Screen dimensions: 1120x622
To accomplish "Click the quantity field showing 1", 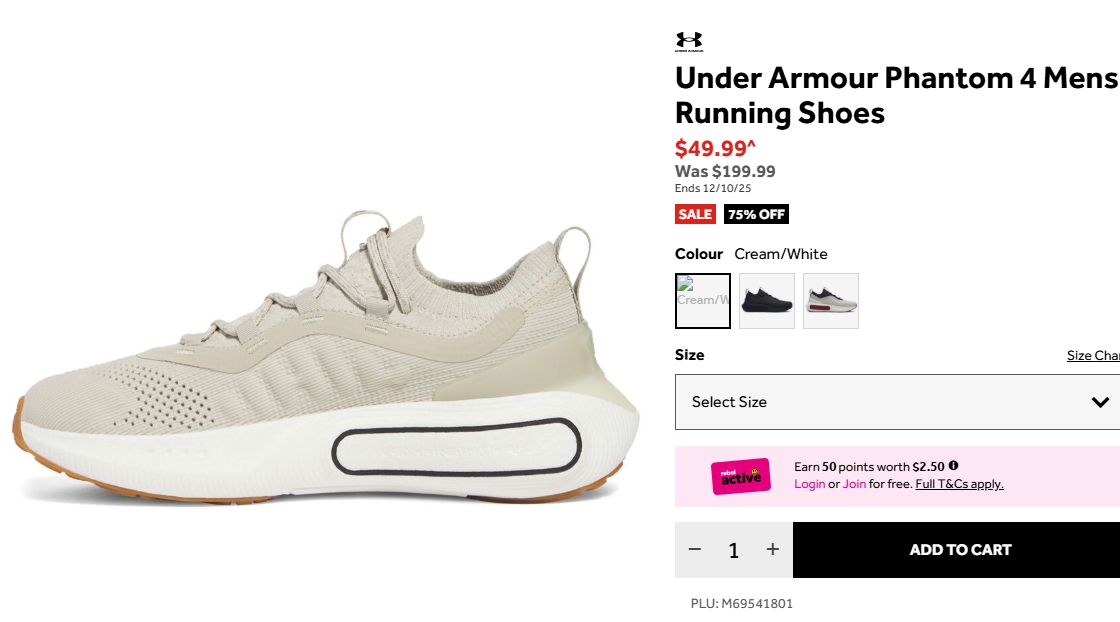I will (734, 550).
